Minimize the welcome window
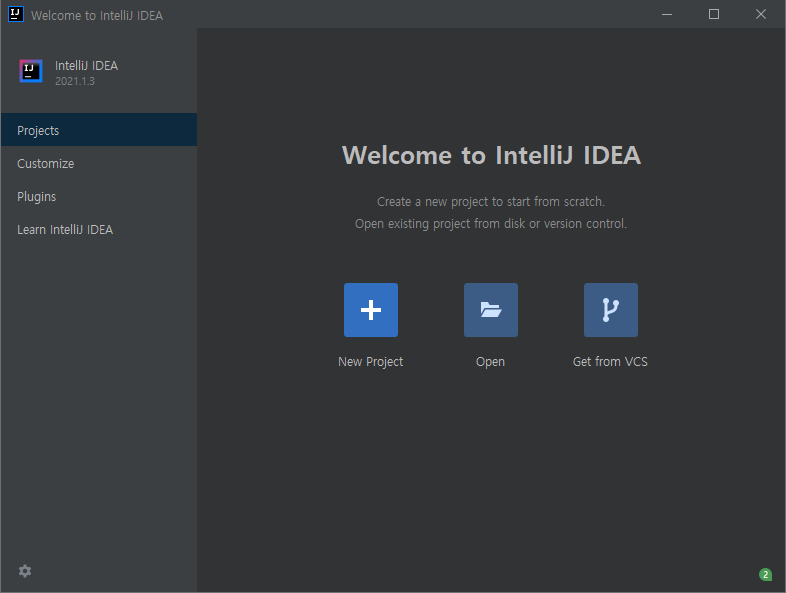Viewport: 786px width, 593px height. 667,15
